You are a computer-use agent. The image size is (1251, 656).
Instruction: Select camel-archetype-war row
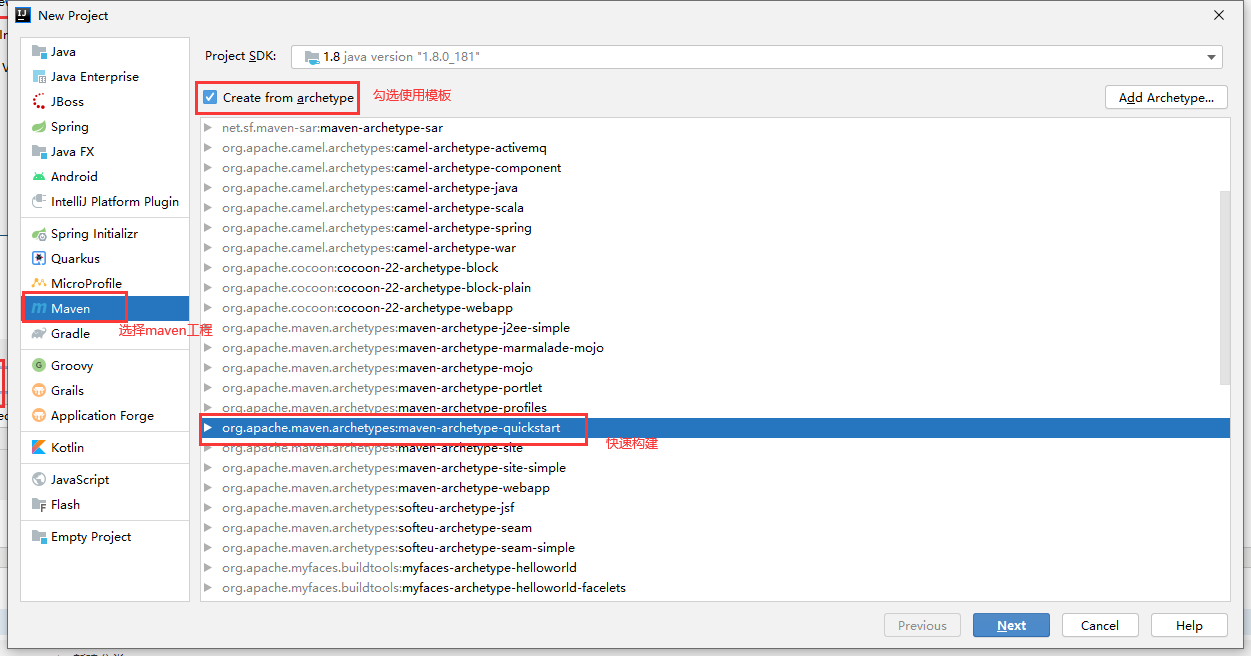click(715, 248)
